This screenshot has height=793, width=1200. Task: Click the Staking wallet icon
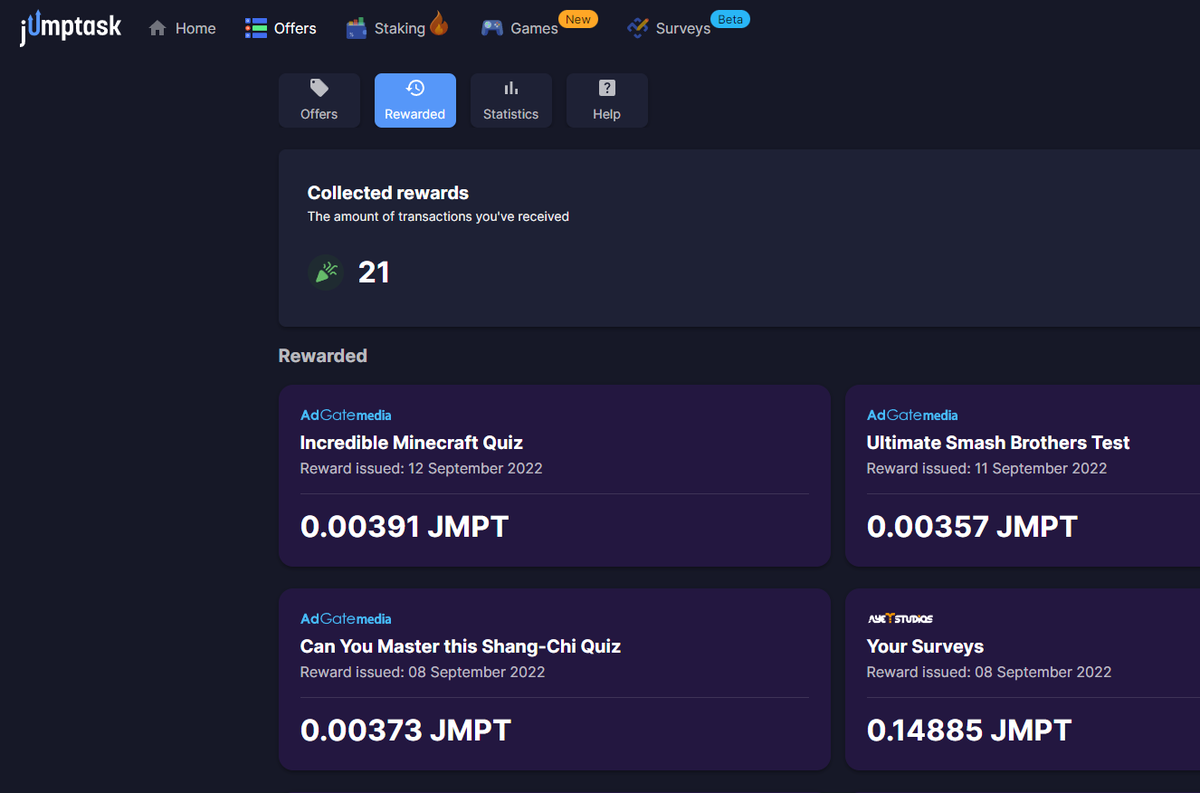(357, 28)
